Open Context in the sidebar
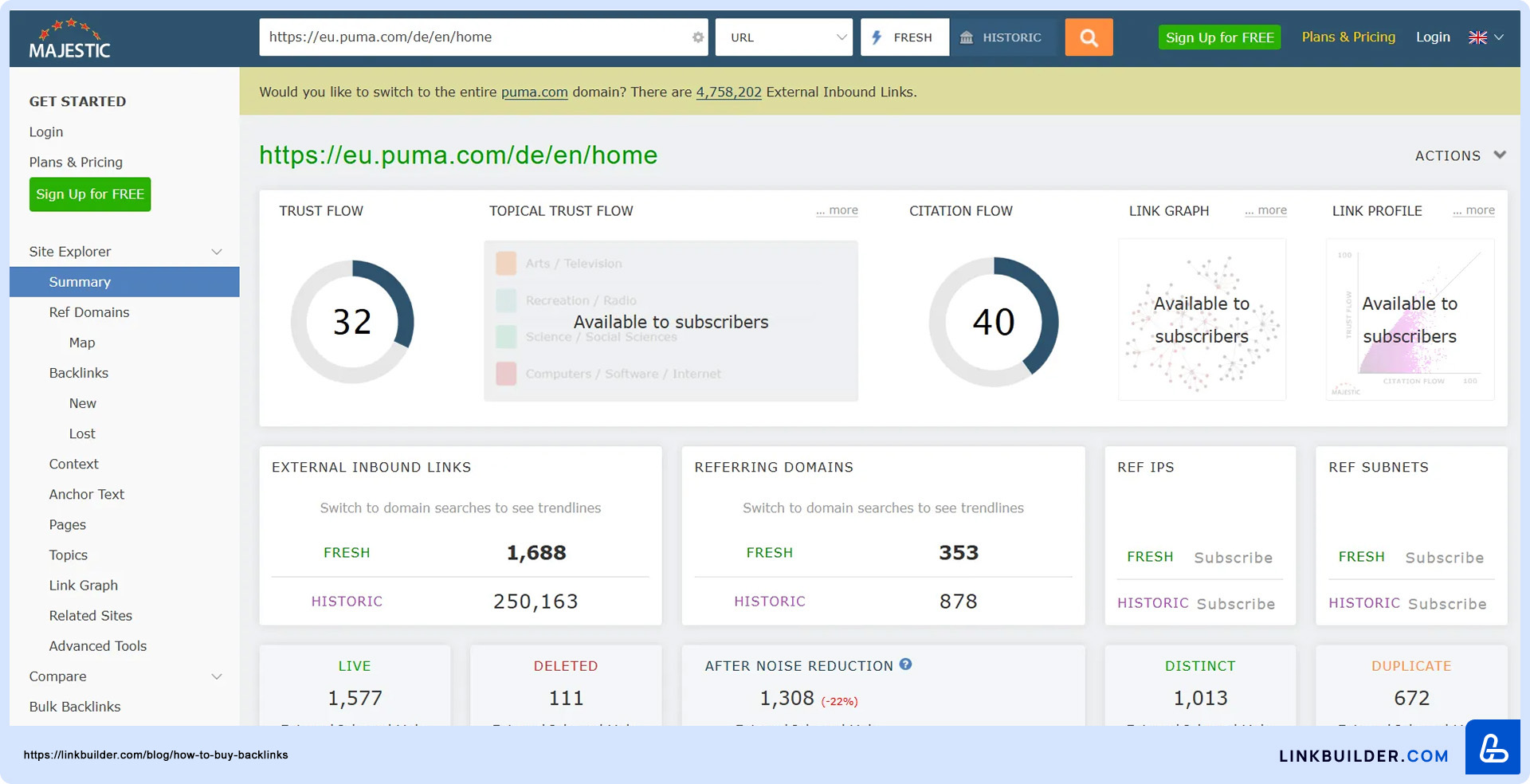 tap(74, 464)
